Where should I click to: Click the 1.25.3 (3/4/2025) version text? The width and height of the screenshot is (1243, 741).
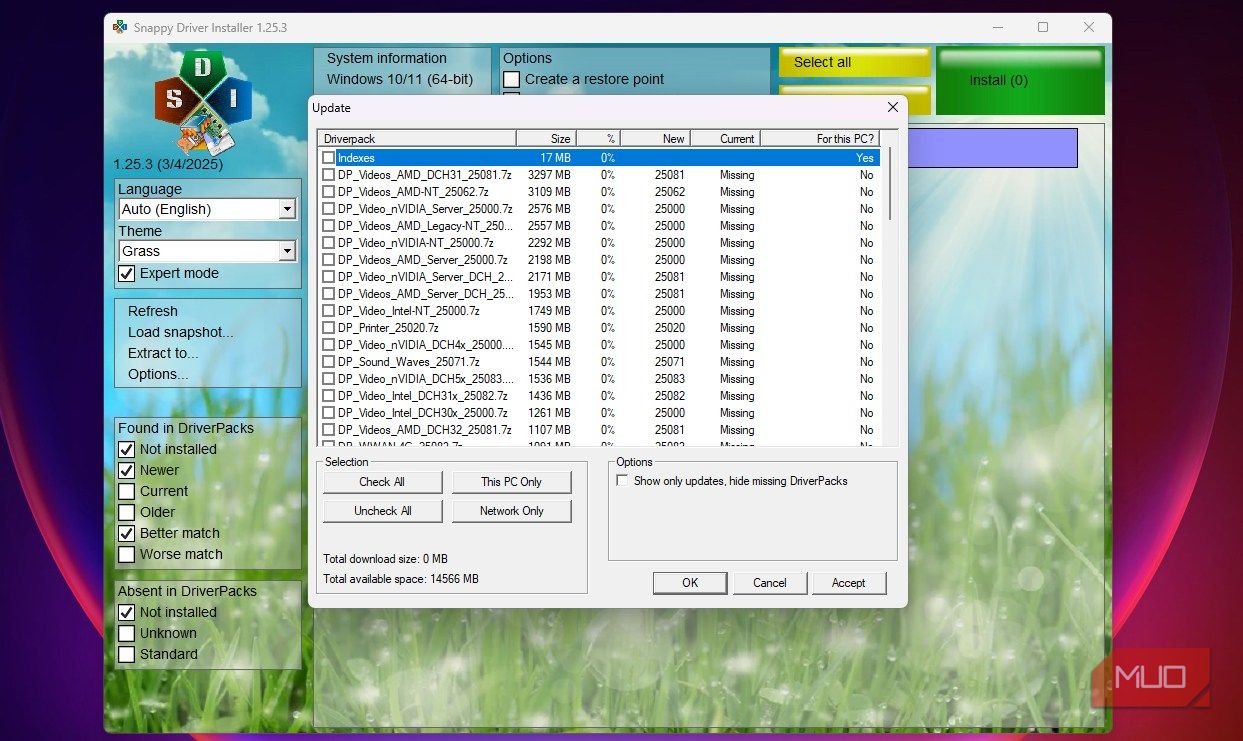click(x=168, y=164)
